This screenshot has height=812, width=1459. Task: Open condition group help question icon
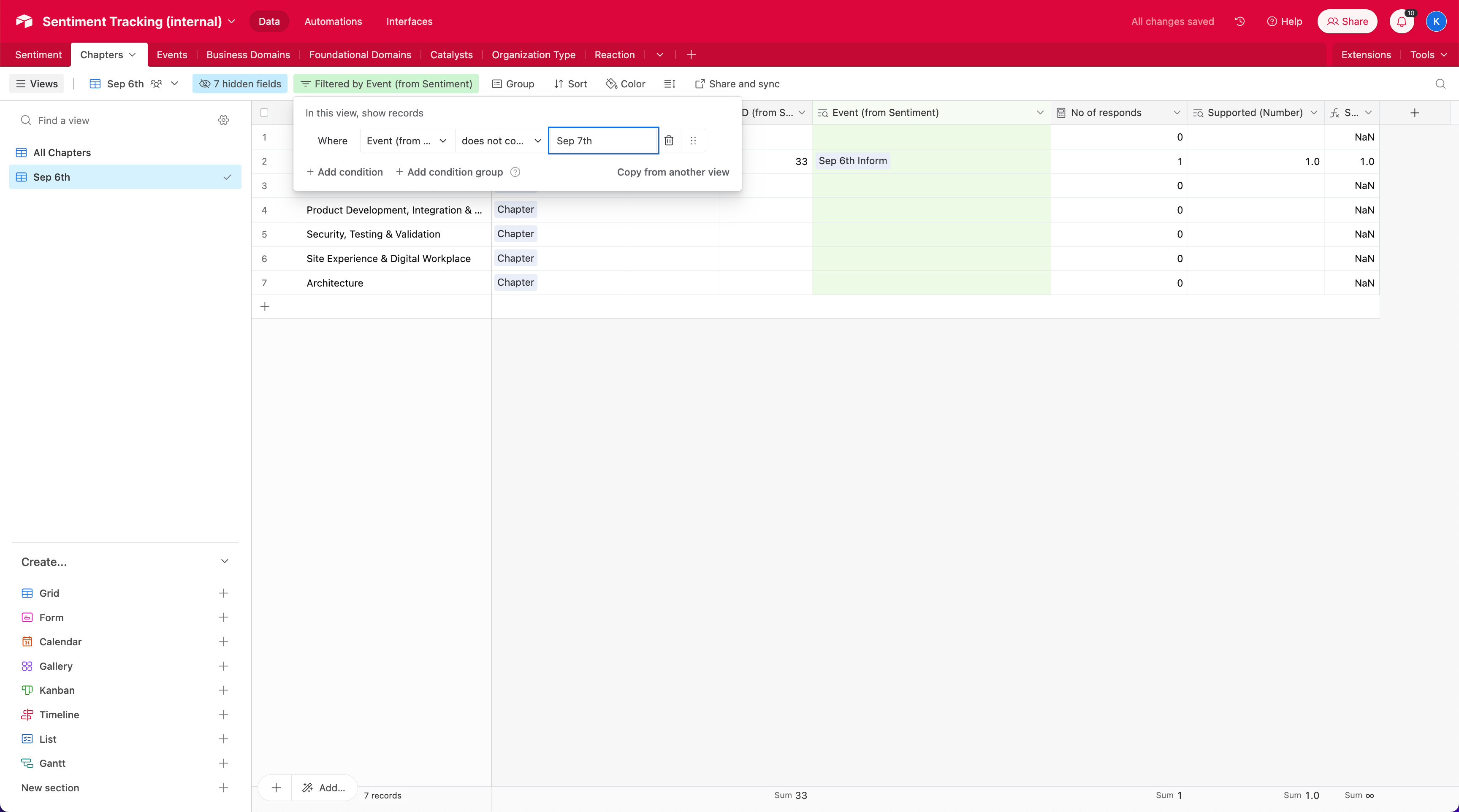(x=515, y=172)
